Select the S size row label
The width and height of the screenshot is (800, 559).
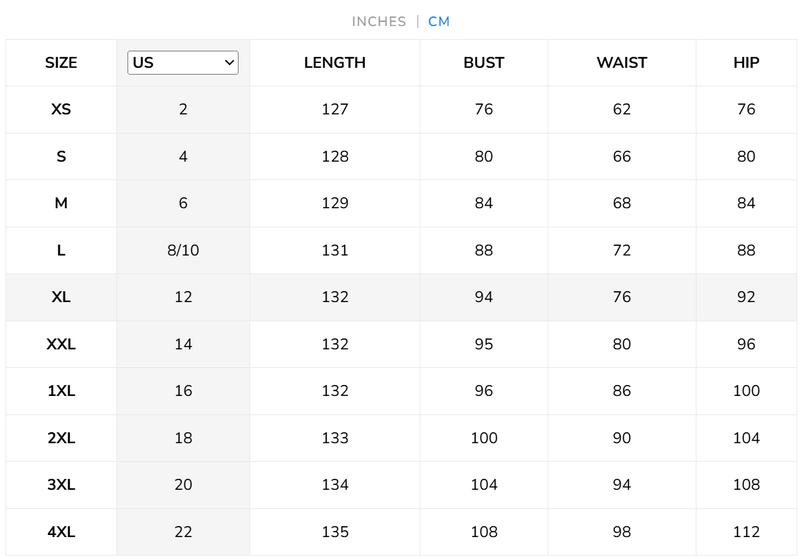click(61, 156)
